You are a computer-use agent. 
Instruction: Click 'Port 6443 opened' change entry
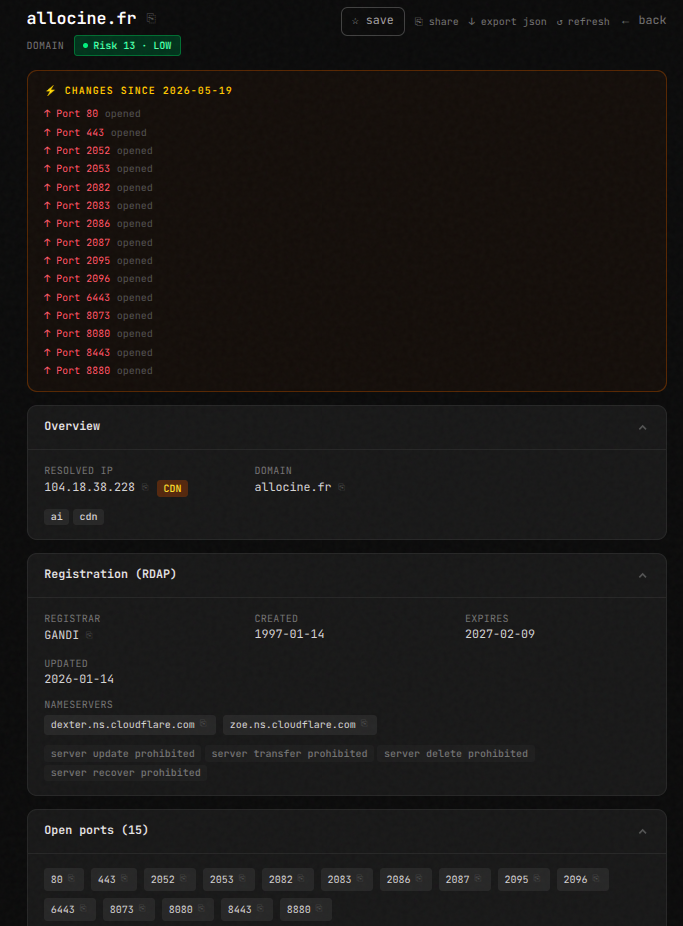98,298
